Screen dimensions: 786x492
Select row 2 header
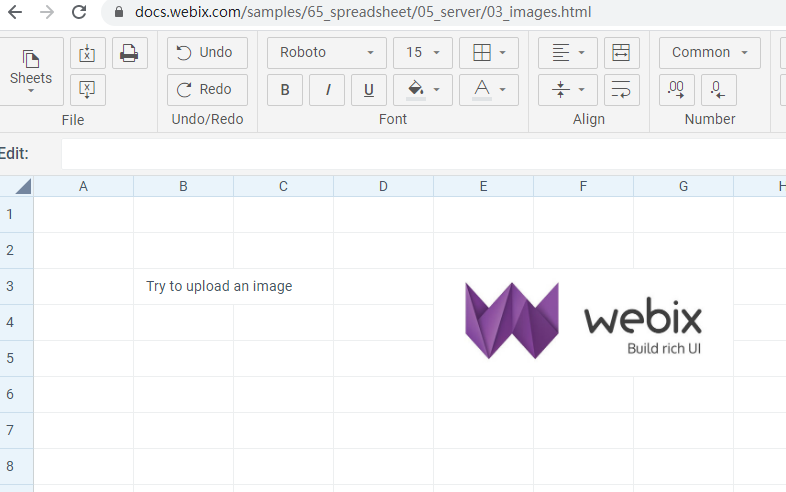pyautogui.click(x=17, y=250)
